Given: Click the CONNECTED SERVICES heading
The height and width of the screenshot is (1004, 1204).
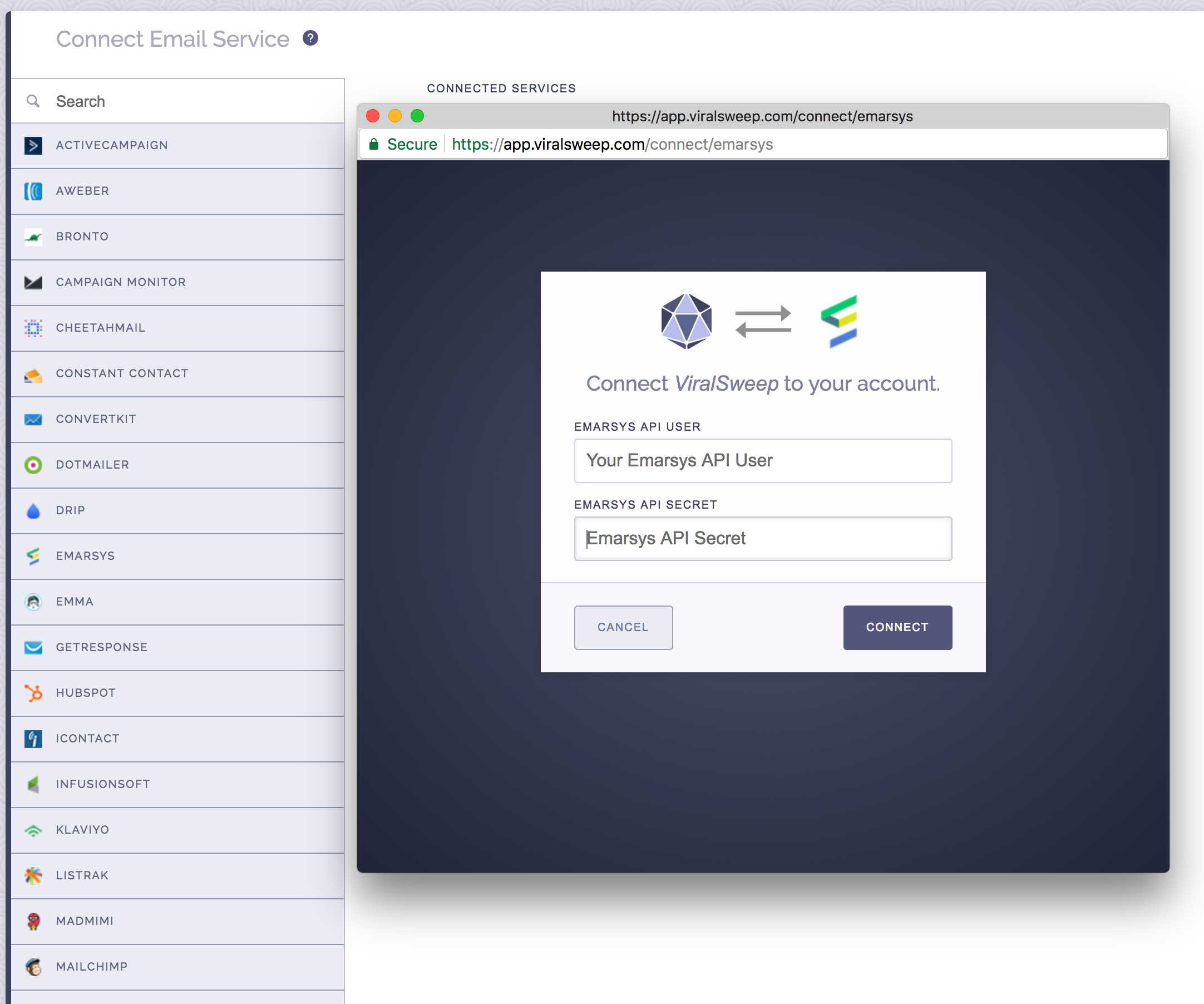Looking at the screenshot, I should (502, 88).
